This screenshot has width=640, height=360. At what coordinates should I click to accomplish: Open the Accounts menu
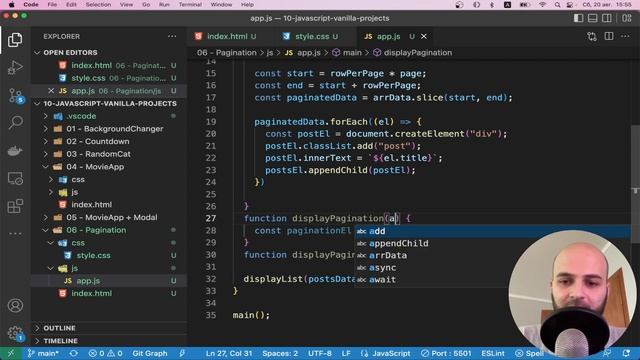point(15,305)
